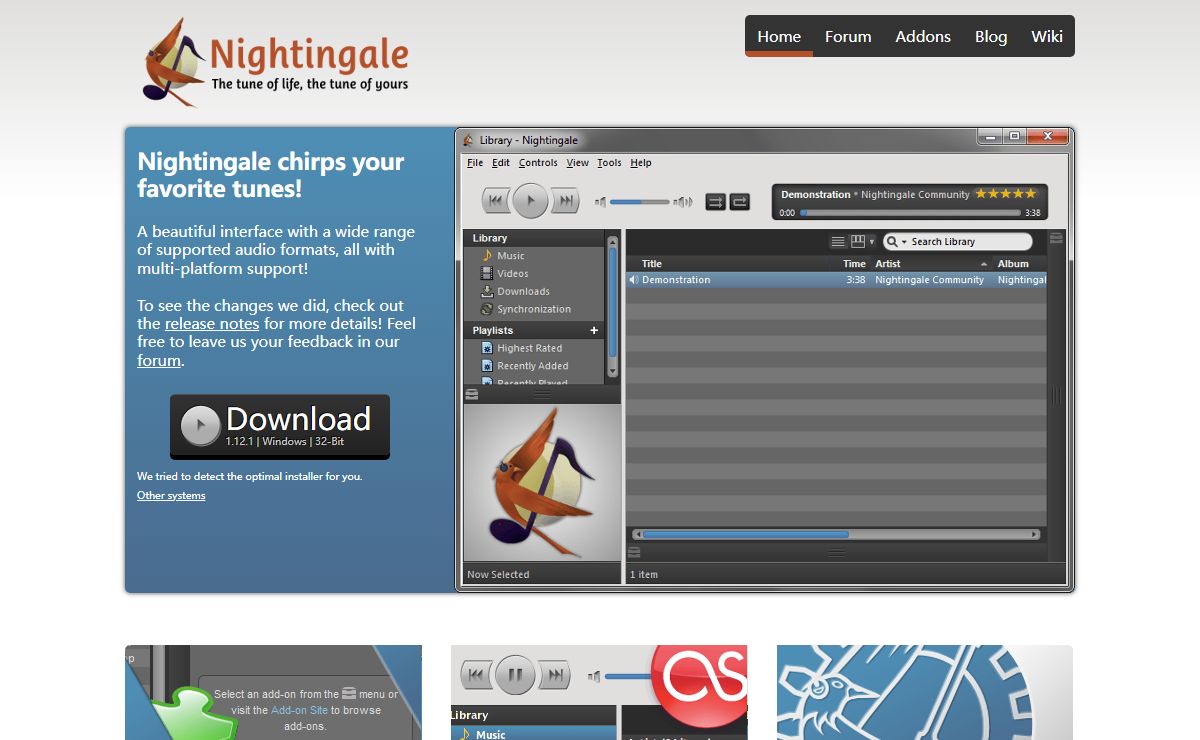Image resolution: width=1200 pixels, height=740 pixels.
Task: Open the Addons tab
Action: tap(923, 36)
